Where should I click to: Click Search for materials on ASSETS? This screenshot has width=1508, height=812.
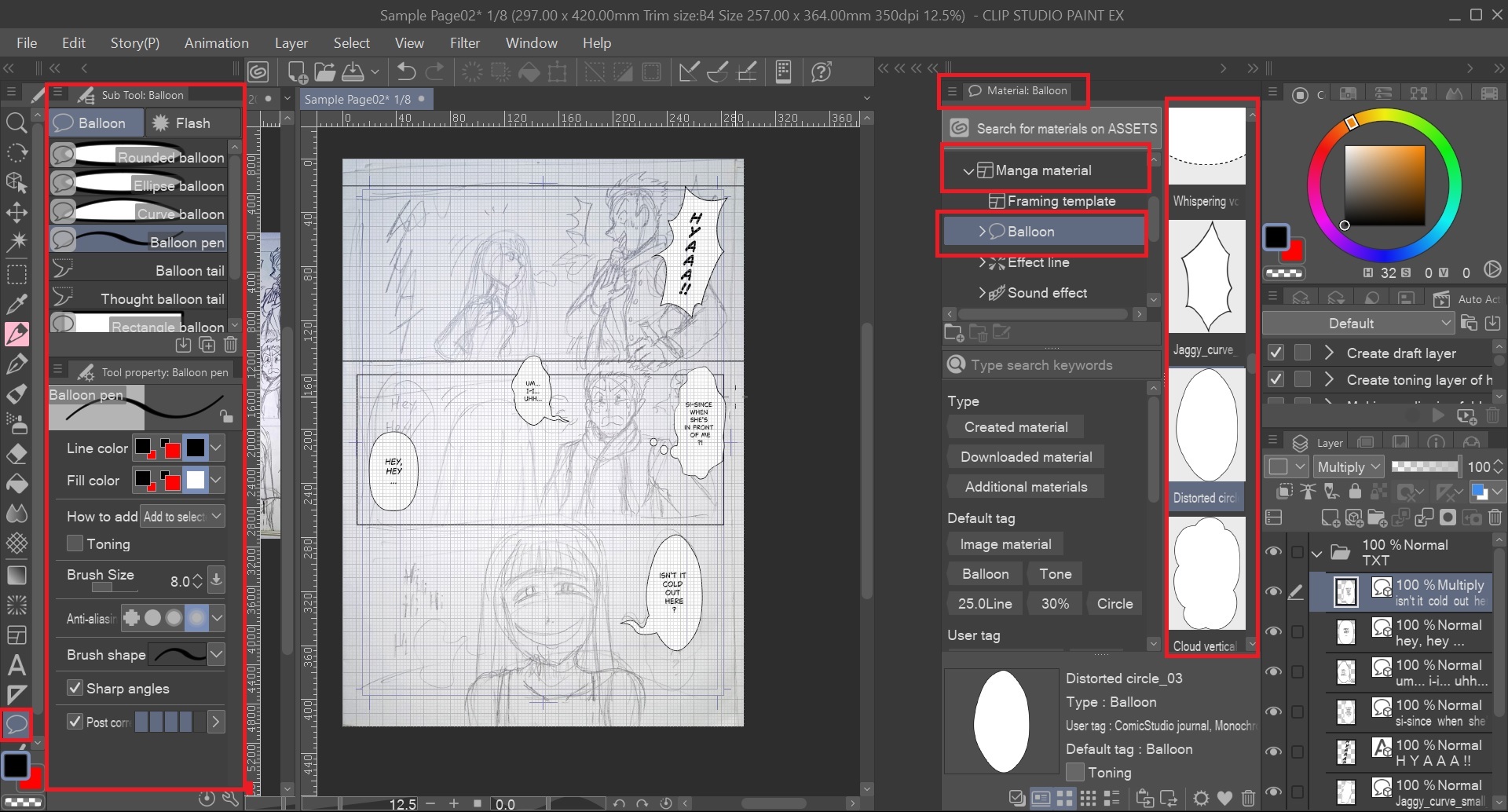1052,128
